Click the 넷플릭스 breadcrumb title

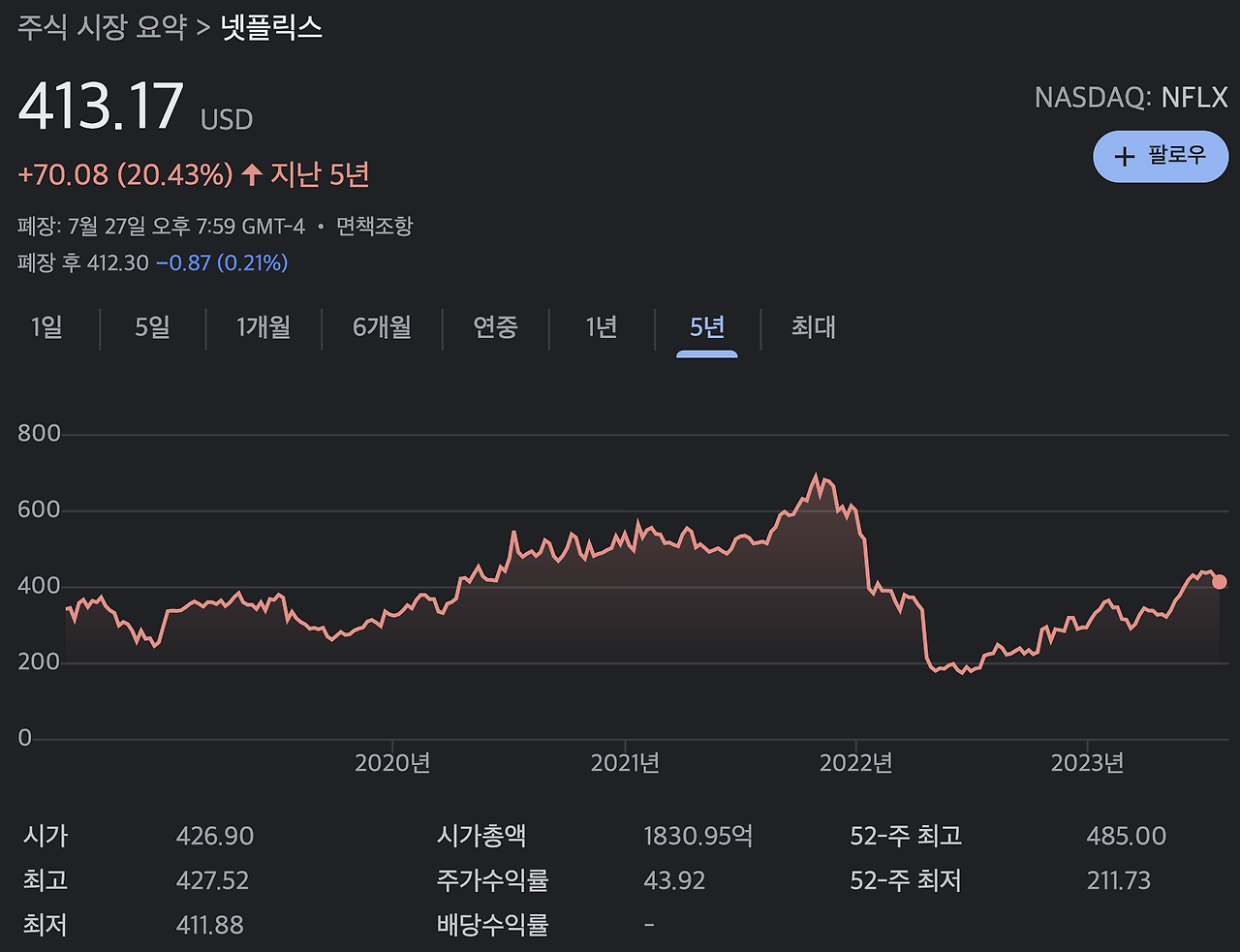(271, 26)
